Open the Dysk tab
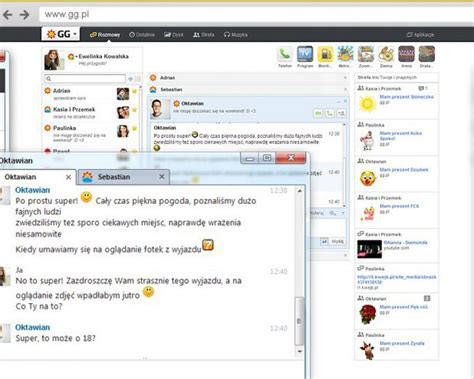Viewport: 474px width, 379px height. tap(174, 35)
